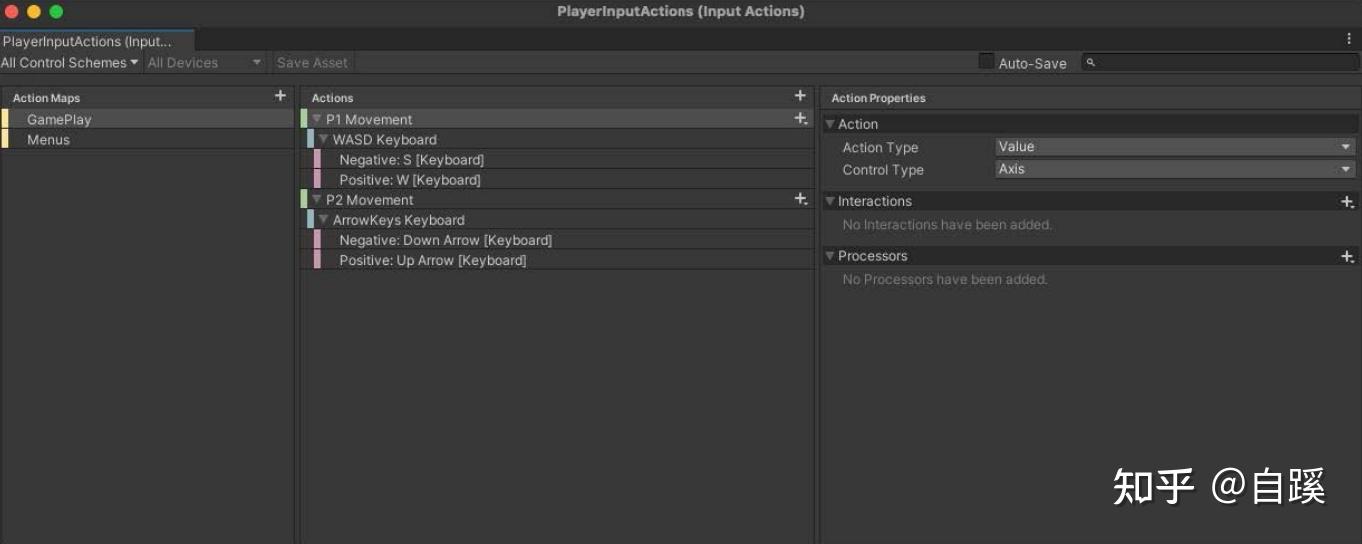Click the search magnifier icon
This screenshot has height=544, width=1362.
tap(1091, 63)
